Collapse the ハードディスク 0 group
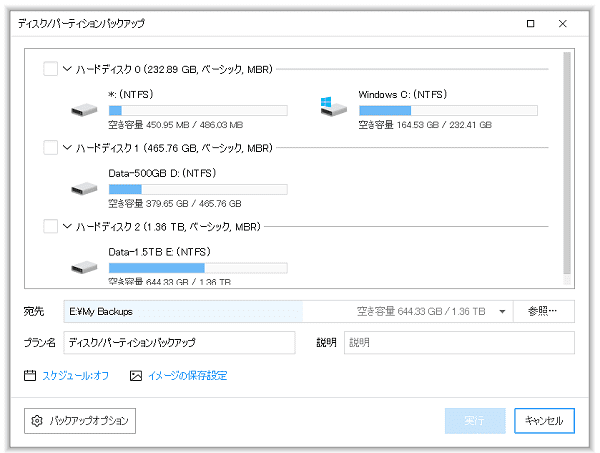The image size is (600, 453). tap(67, 70)
